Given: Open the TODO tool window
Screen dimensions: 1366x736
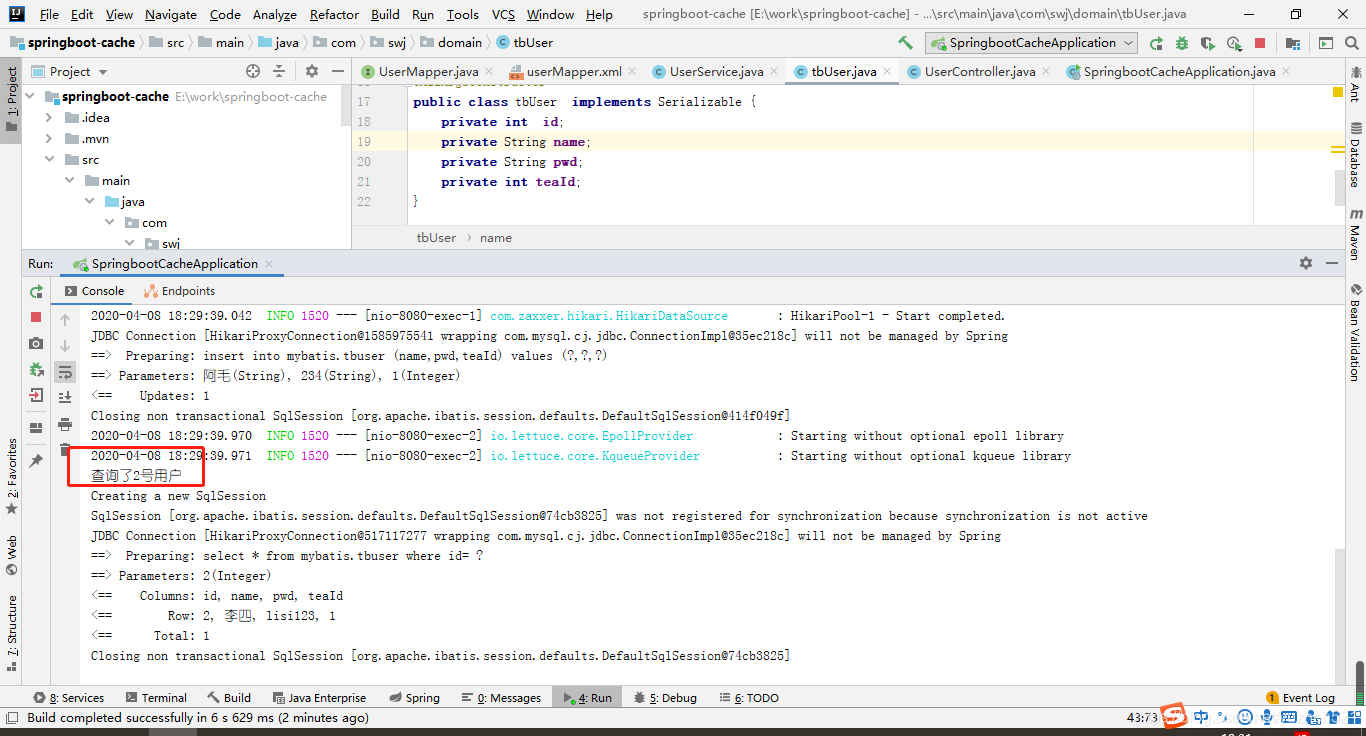Looking at the screenshot, I should tap(749, 698).
